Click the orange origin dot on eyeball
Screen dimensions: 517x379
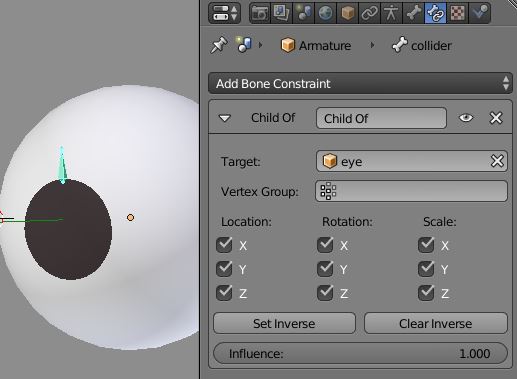coord(130,218)
